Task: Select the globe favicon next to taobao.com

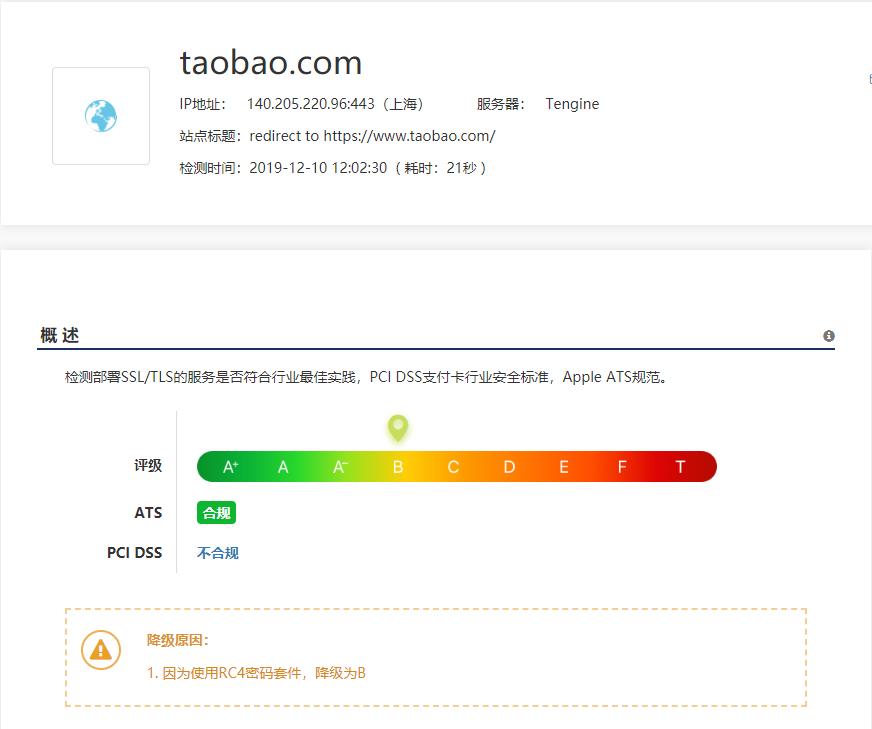Action: pos(100,115)
